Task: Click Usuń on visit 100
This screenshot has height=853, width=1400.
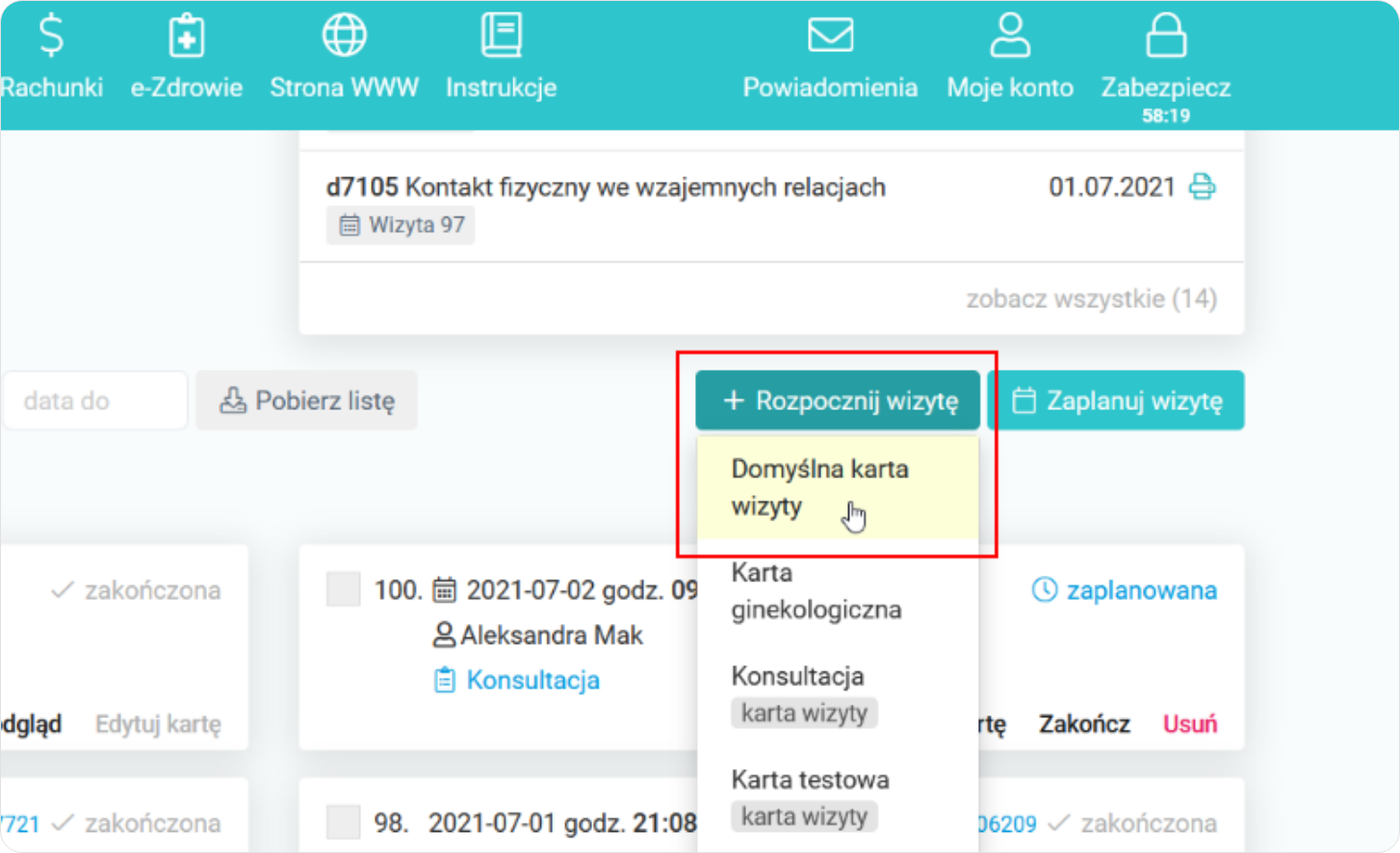Action: click(1190, 724)
